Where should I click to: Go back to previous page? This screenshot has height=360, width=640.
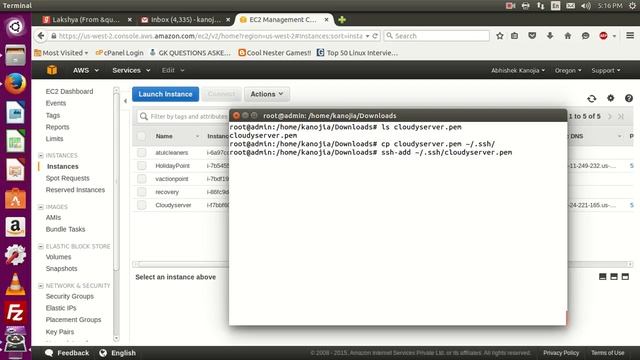coord(40,36)
